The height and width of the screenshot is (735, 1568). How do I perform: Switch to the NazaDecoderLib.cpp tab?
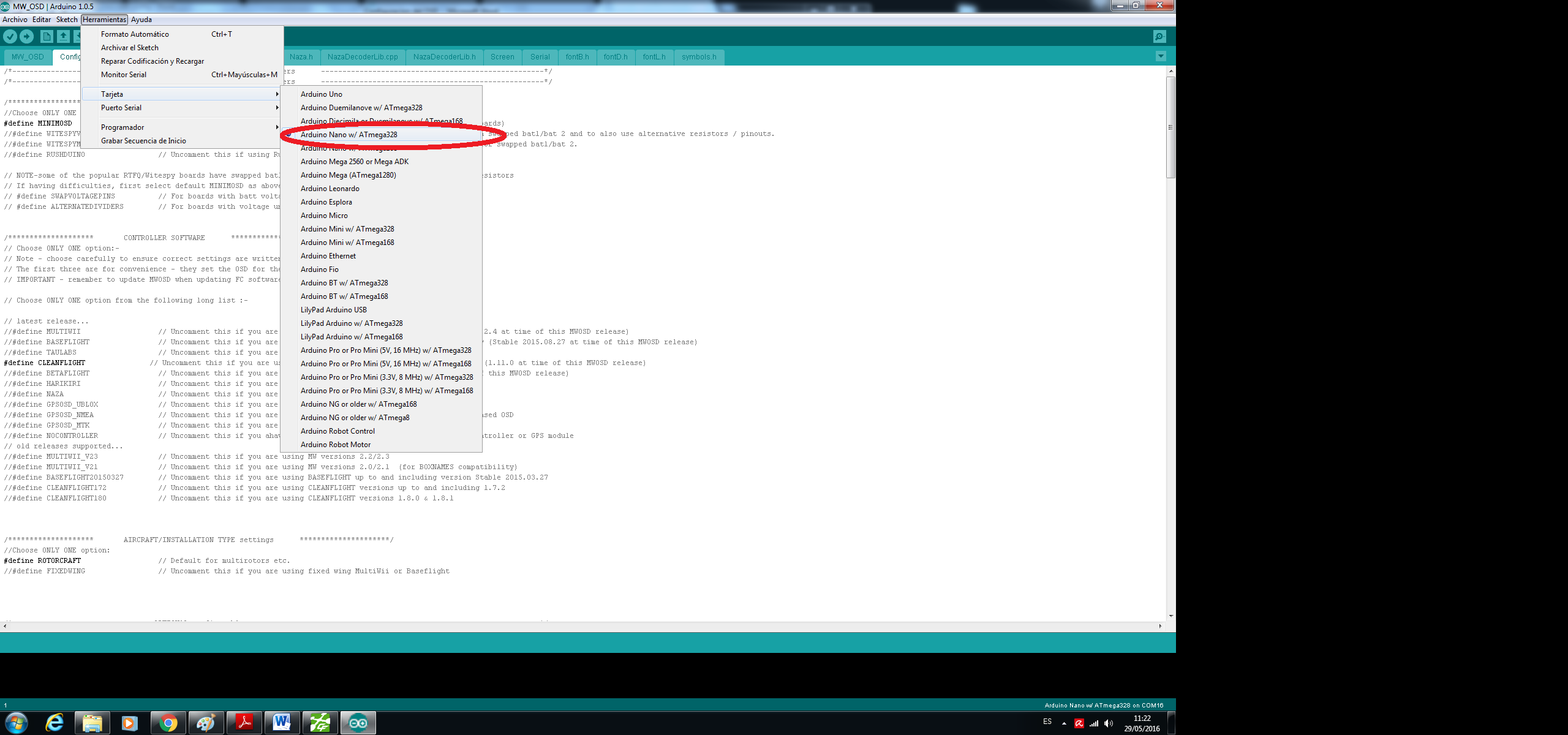[x=363, y=57]
